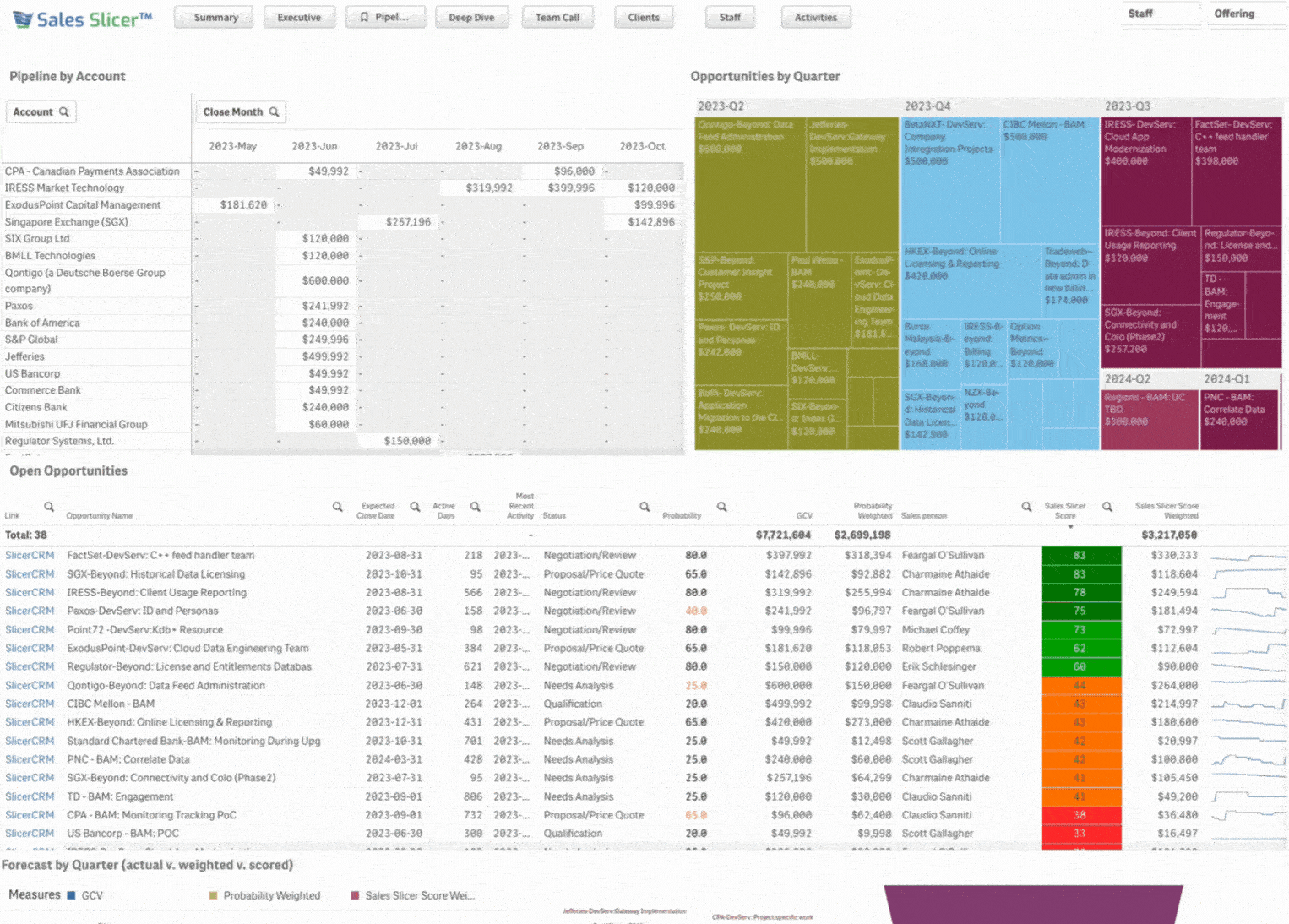Viewport: 1289px width, 924px height.
Task: Select the IRESS Market Technology account row
Action: pyautogui.click(x=96, y=188)
